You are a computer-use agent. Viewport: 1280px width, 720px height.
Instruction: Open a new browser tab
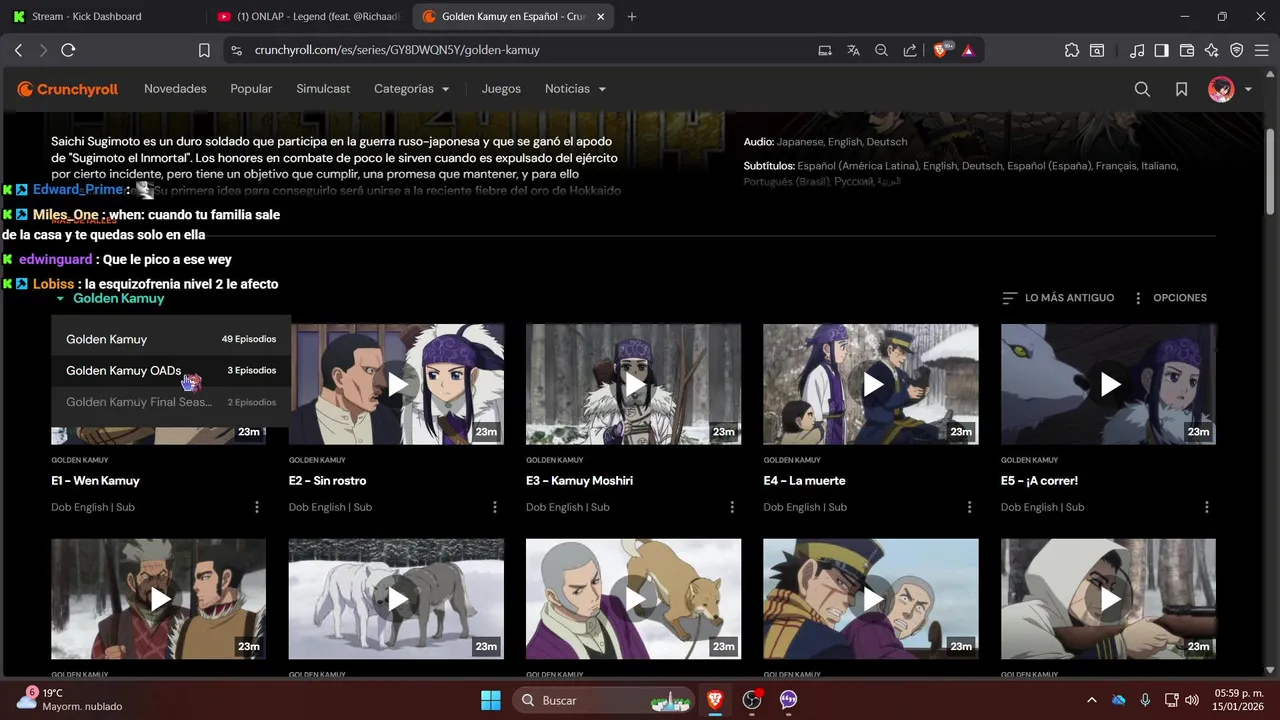(x=632, y=16)
